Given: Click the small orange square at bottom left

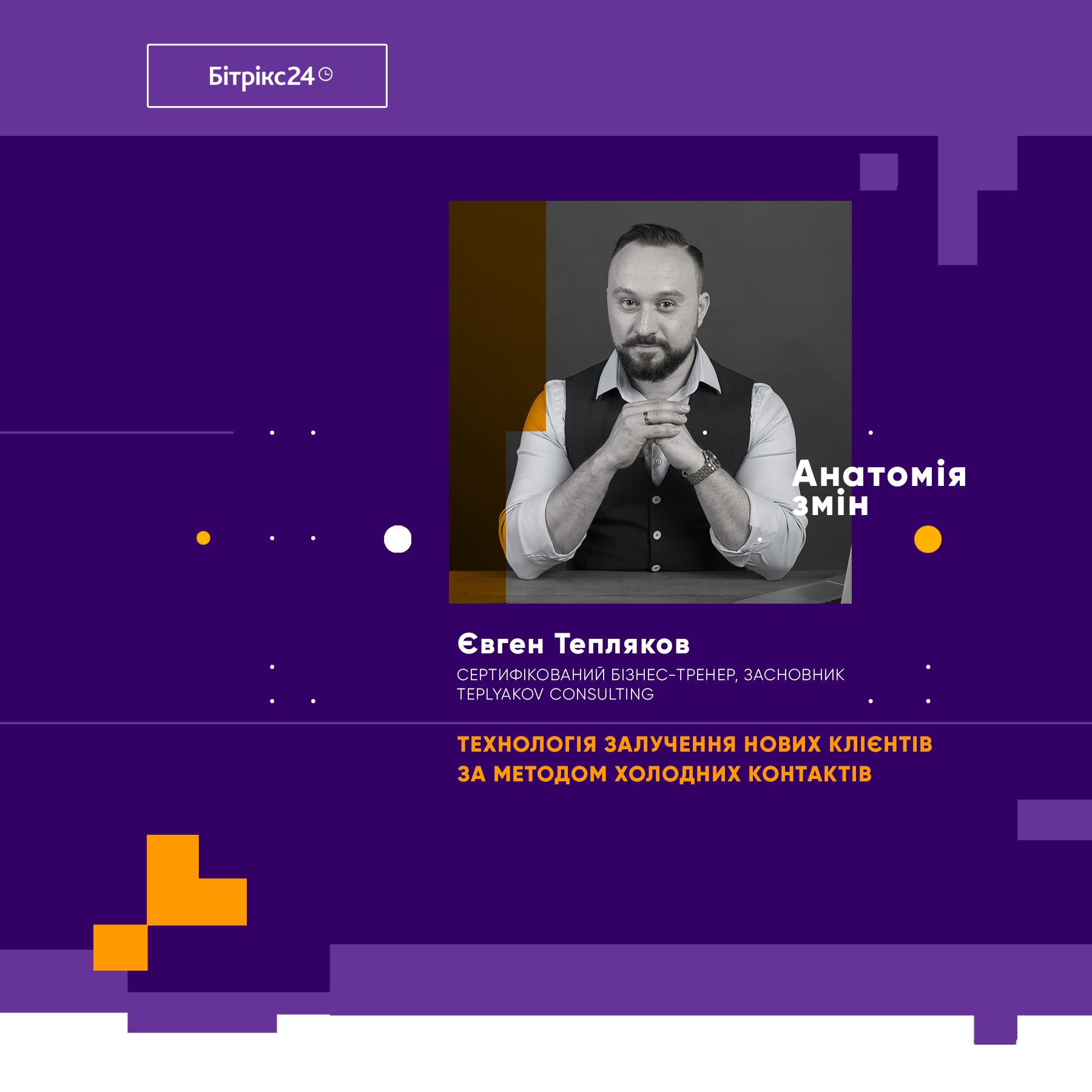Looking at the screenshot, I should [120, 948].
